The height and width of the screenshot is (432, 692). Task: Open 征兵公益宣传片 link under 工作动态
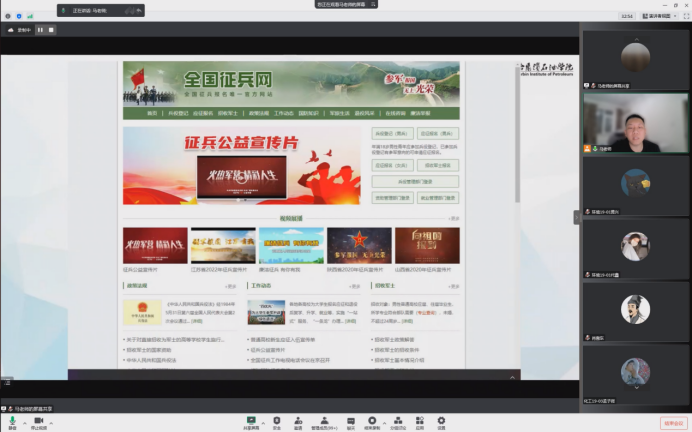[x=268, y=350]
